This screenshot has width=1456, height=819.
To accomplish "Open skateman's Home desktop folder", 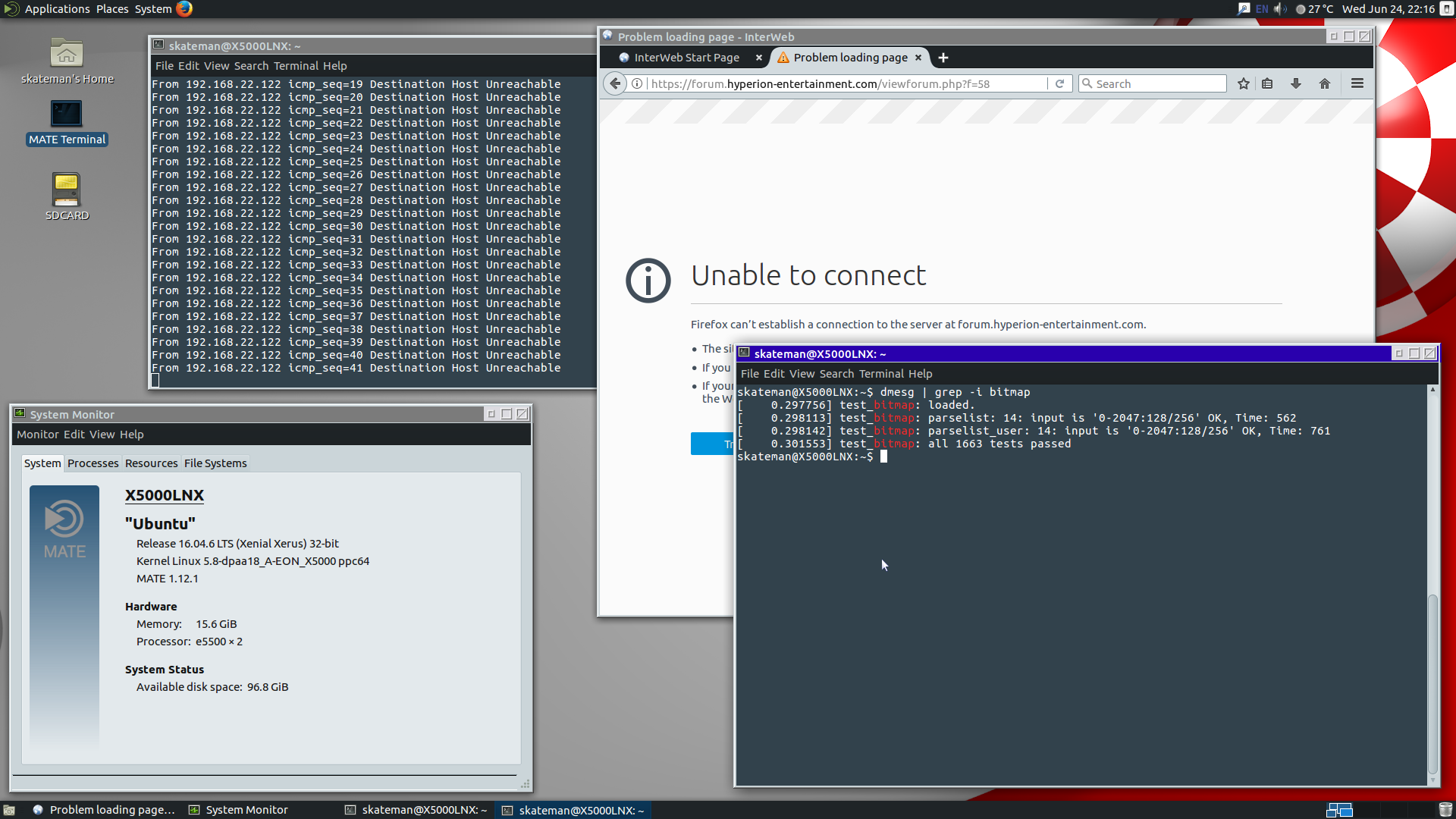I will click(67, 61).
